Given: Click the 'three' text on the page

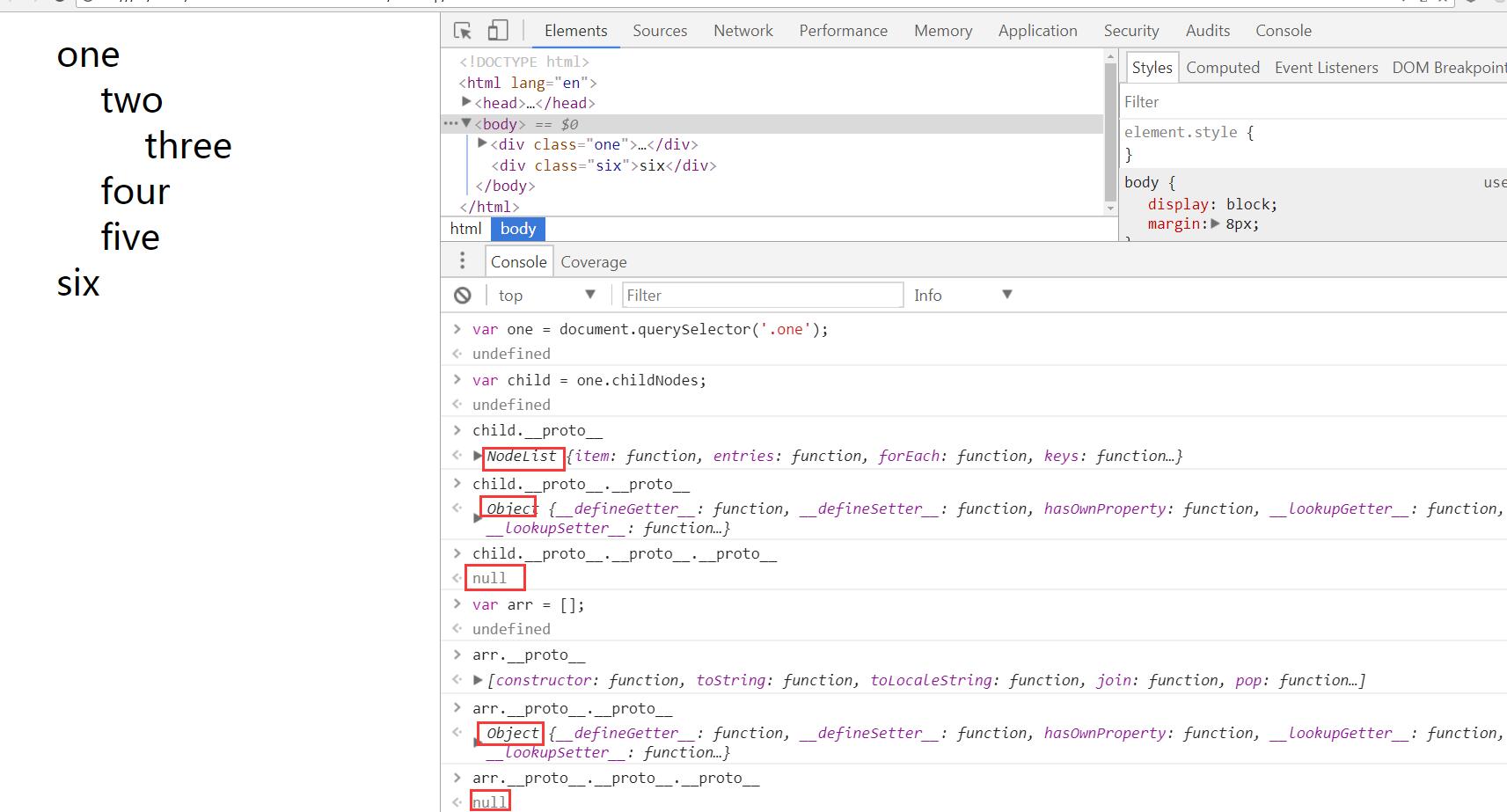Looking at the screenshot, I should pos(188,146).
